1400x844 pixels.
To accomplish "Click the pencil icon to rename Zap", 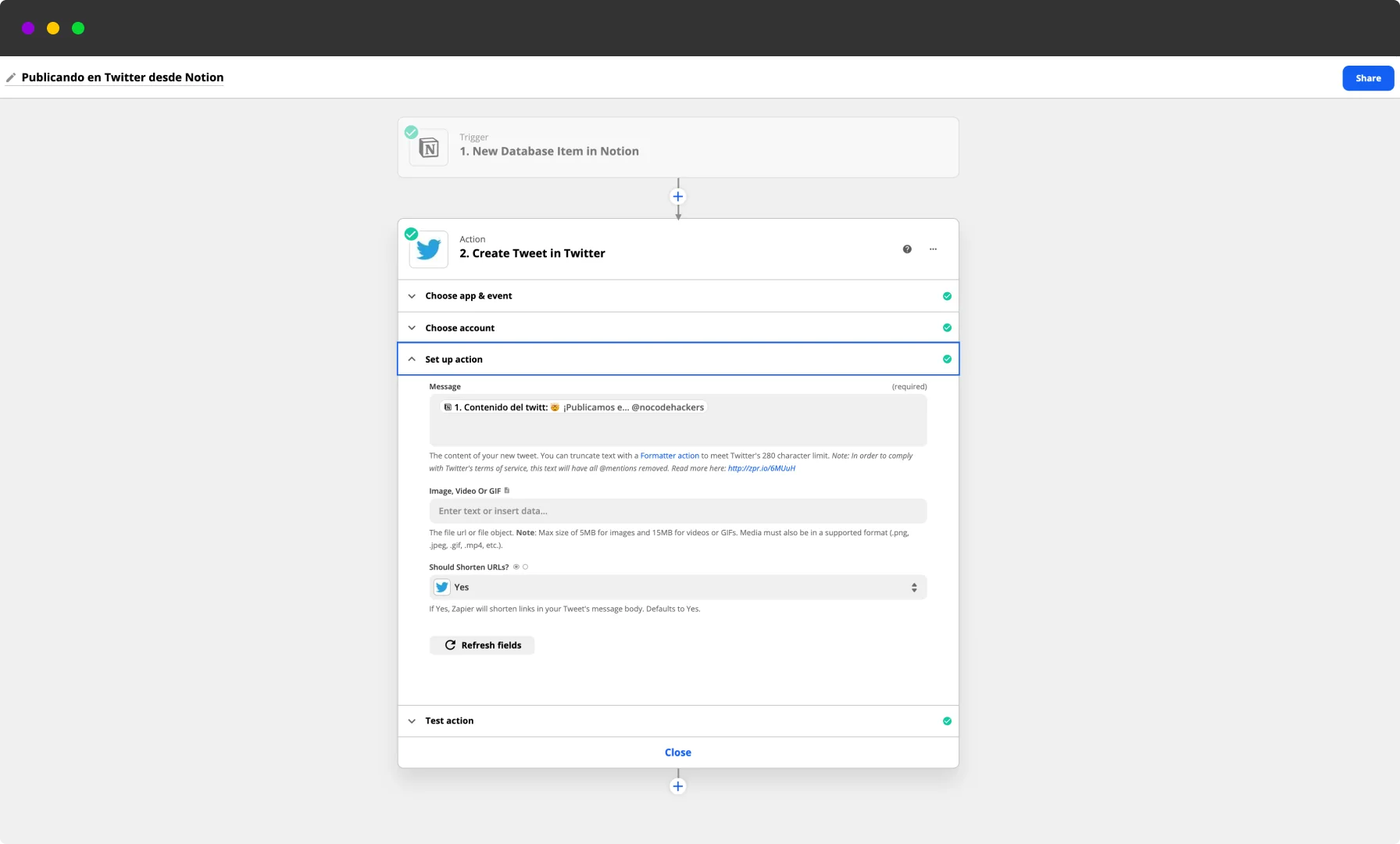I will pos(11,77).
